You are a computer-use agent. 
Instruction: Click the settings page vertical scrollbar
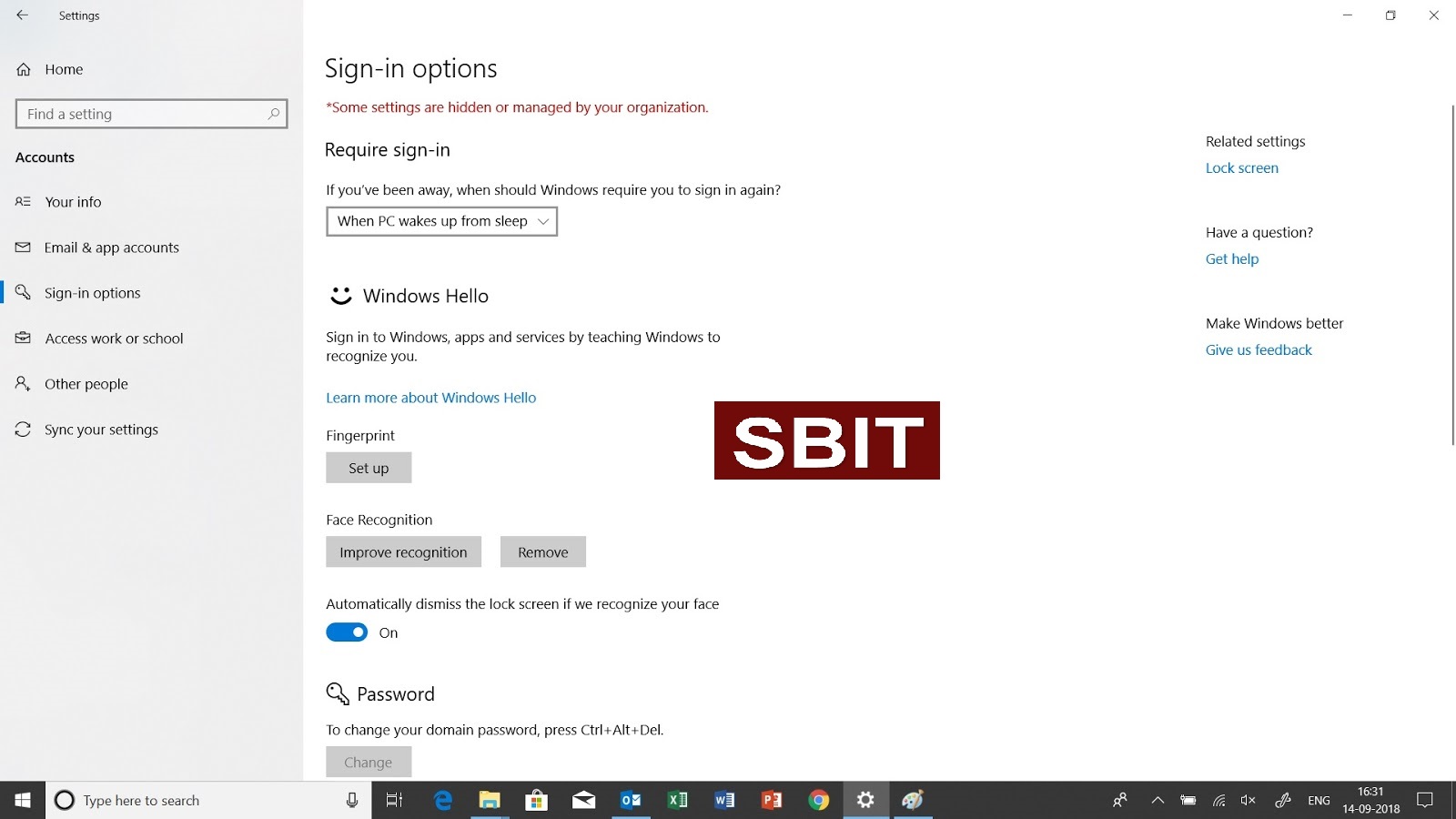[1451, 275]
